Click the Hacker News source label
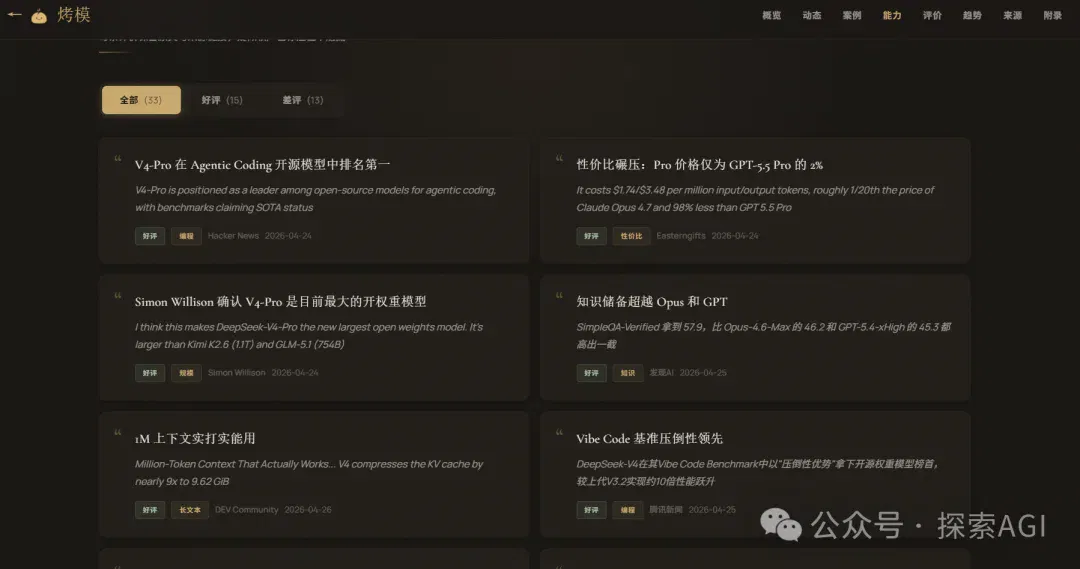1080x569 pixels. coord(233,236)
